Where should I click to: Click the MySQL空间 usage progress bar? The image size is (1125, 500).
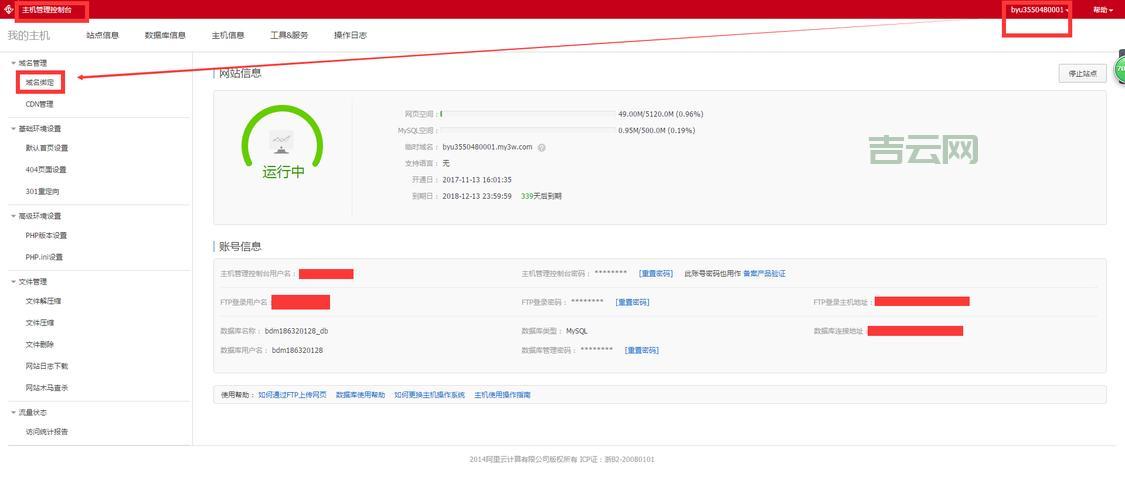pyautogui.click(x=527, y=131)
